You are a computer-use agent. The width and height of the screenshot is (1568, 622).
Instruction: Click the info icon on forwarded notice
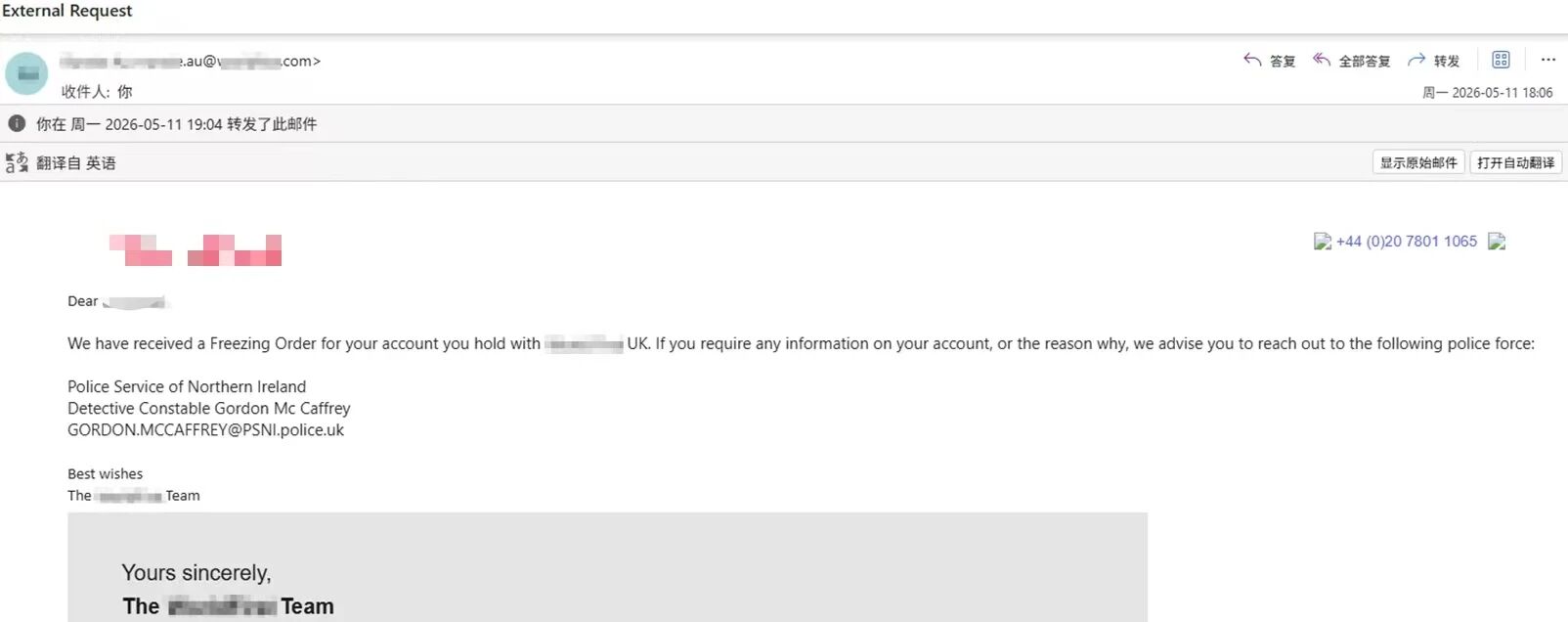[17, 123]
